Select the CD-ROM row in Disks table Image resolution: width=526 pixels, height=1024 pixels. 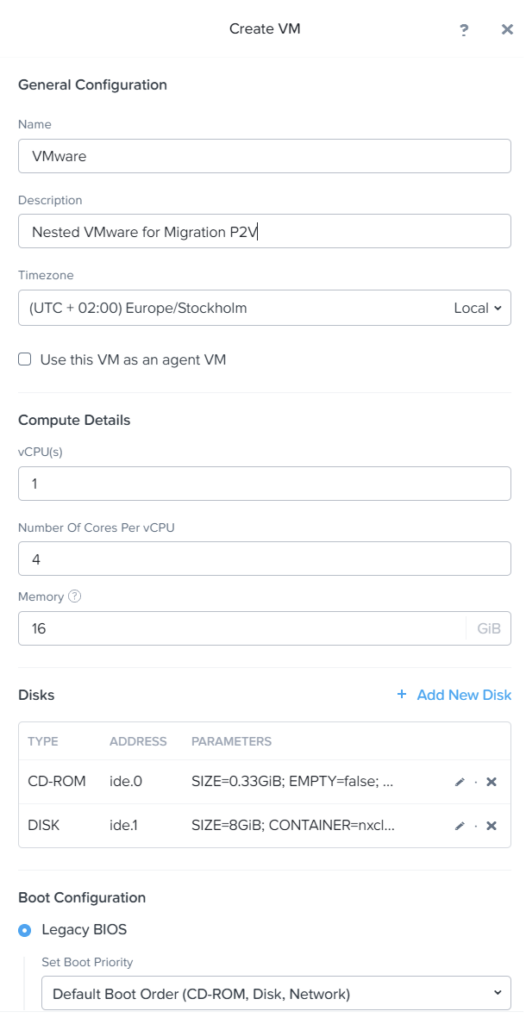pos(265,782)
